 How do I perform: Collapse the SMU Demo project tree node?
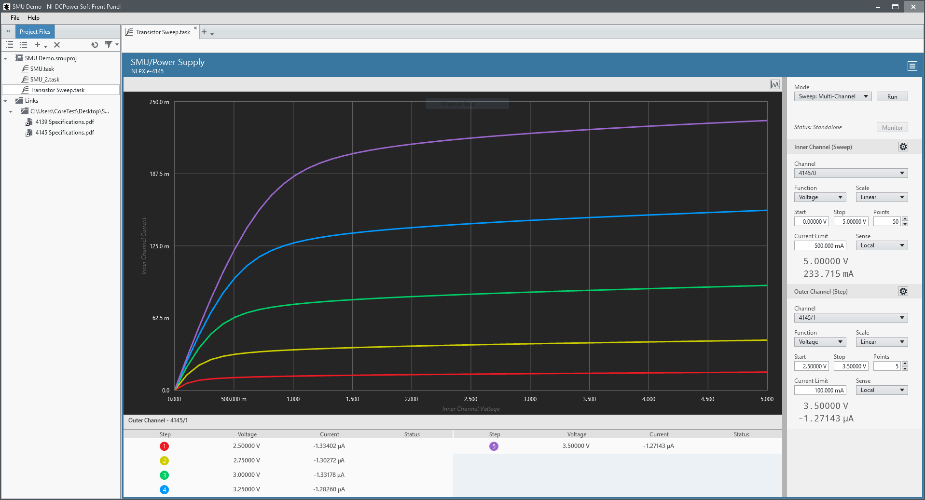6,58
